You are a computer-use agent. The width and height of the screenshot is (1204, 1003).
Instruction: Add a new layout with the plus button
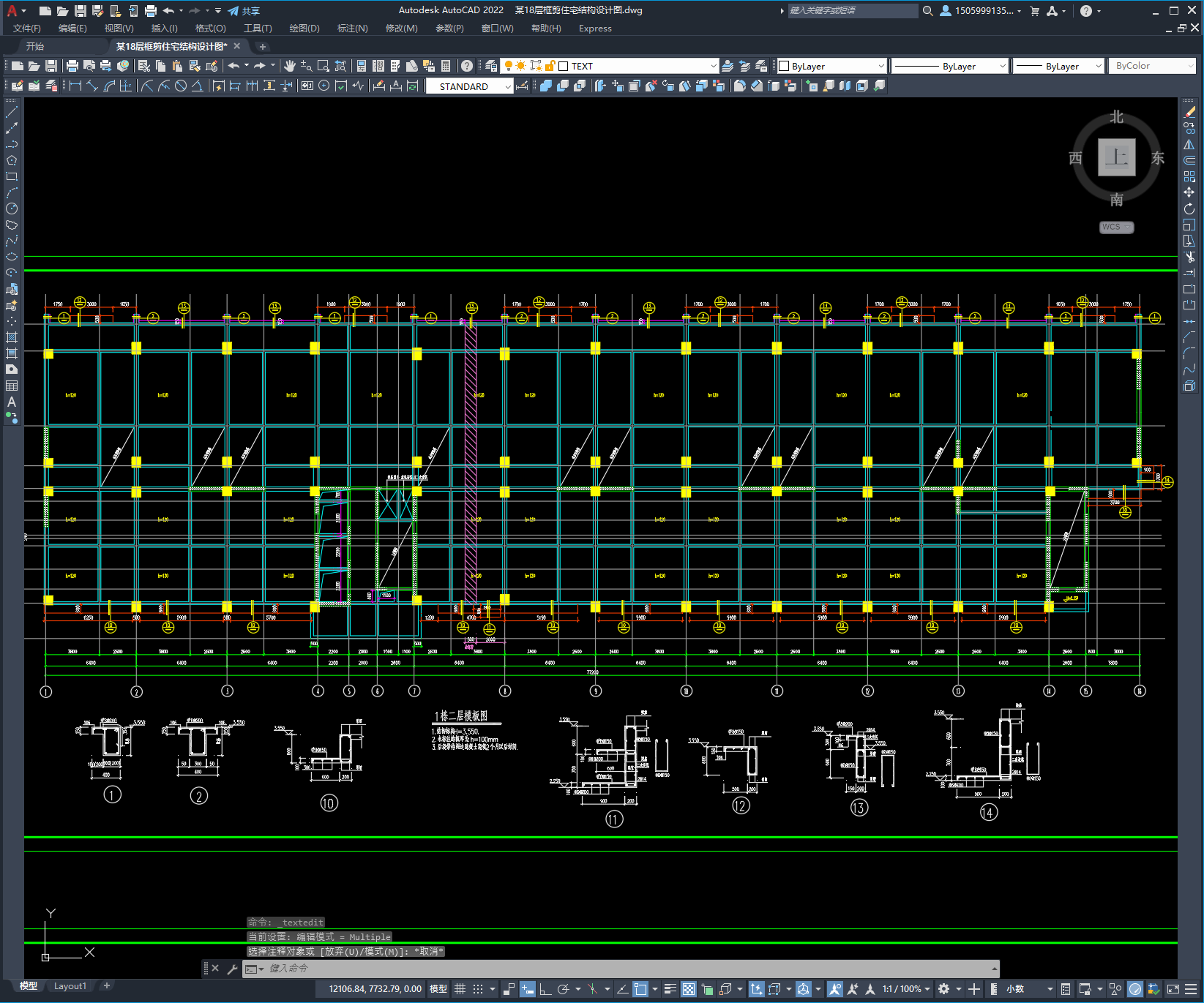coord(107,985)
